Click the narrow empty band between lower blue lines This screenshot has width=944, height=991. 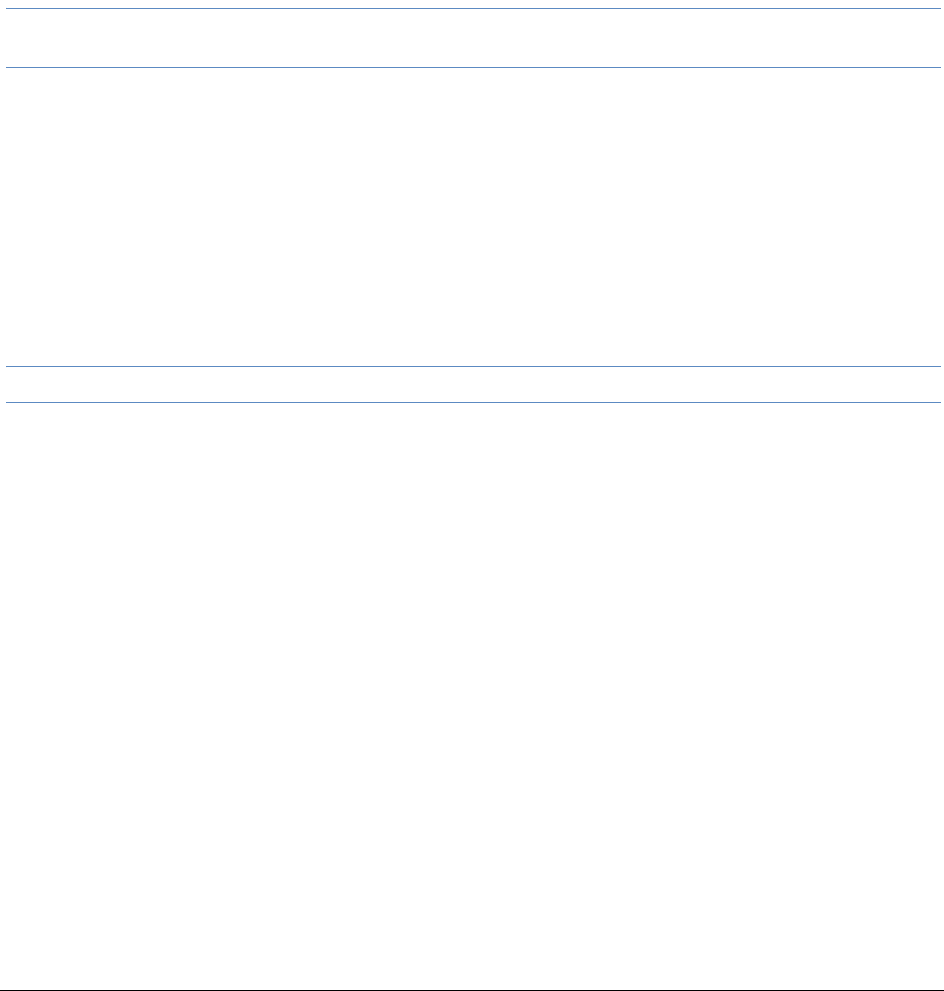[x=473, y=384]
